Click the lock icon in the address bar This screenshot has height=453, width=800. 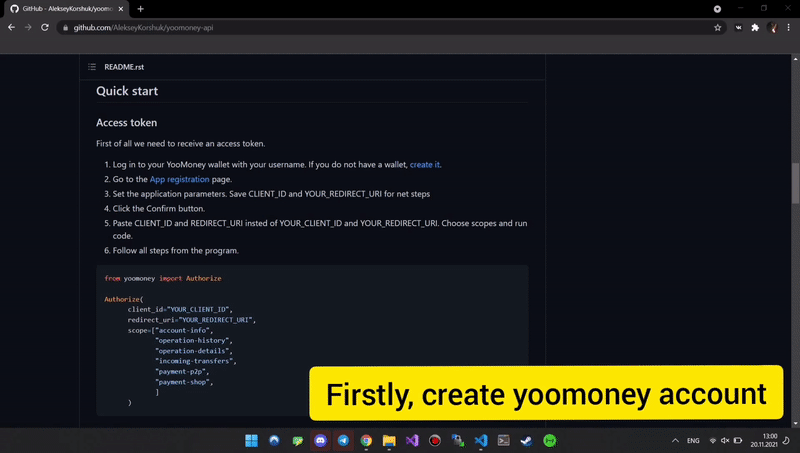(65, 28)
